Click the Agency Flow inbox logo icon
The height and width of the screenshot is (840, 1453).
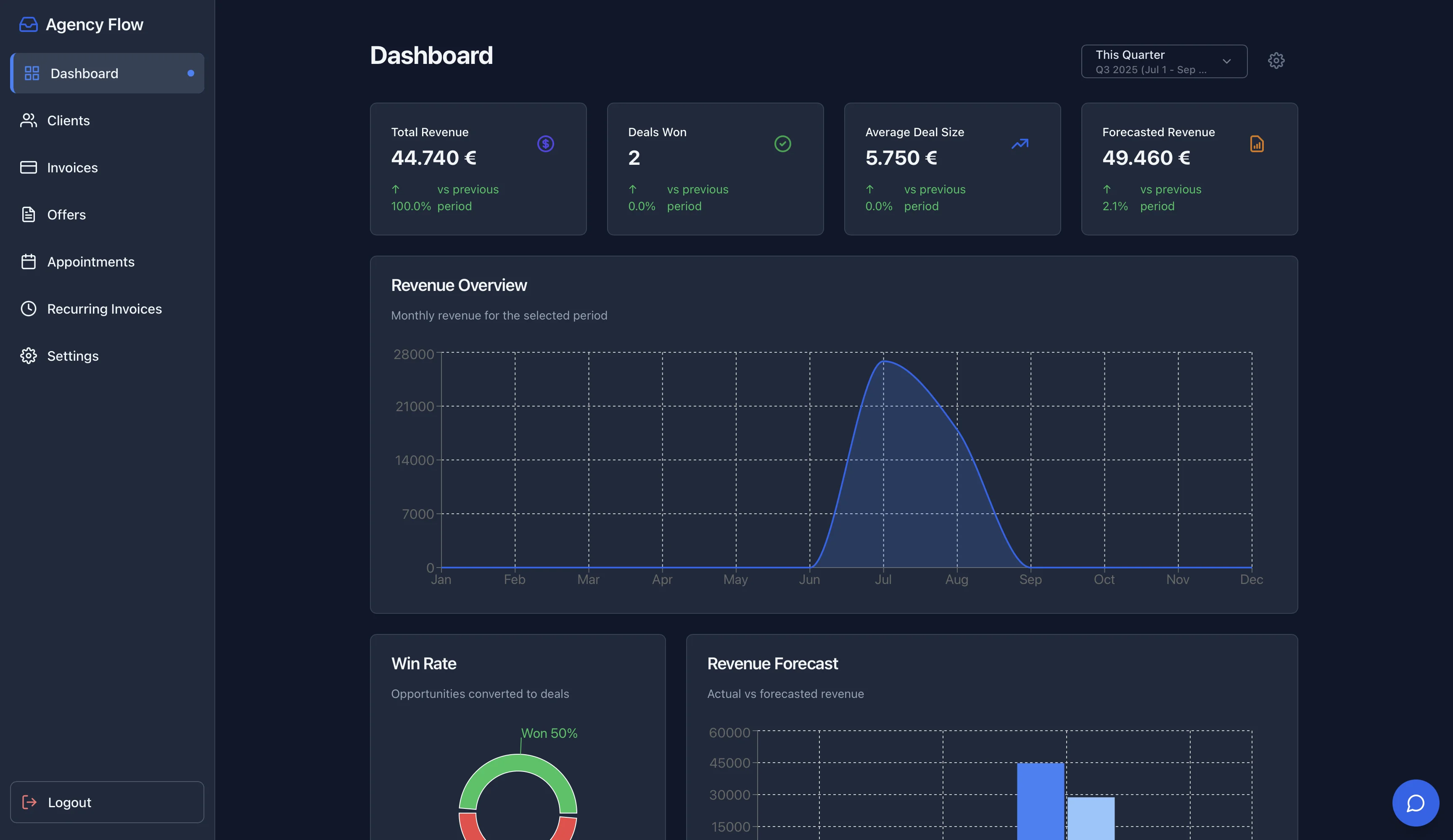pyautogui.click(x=28, y=24)
